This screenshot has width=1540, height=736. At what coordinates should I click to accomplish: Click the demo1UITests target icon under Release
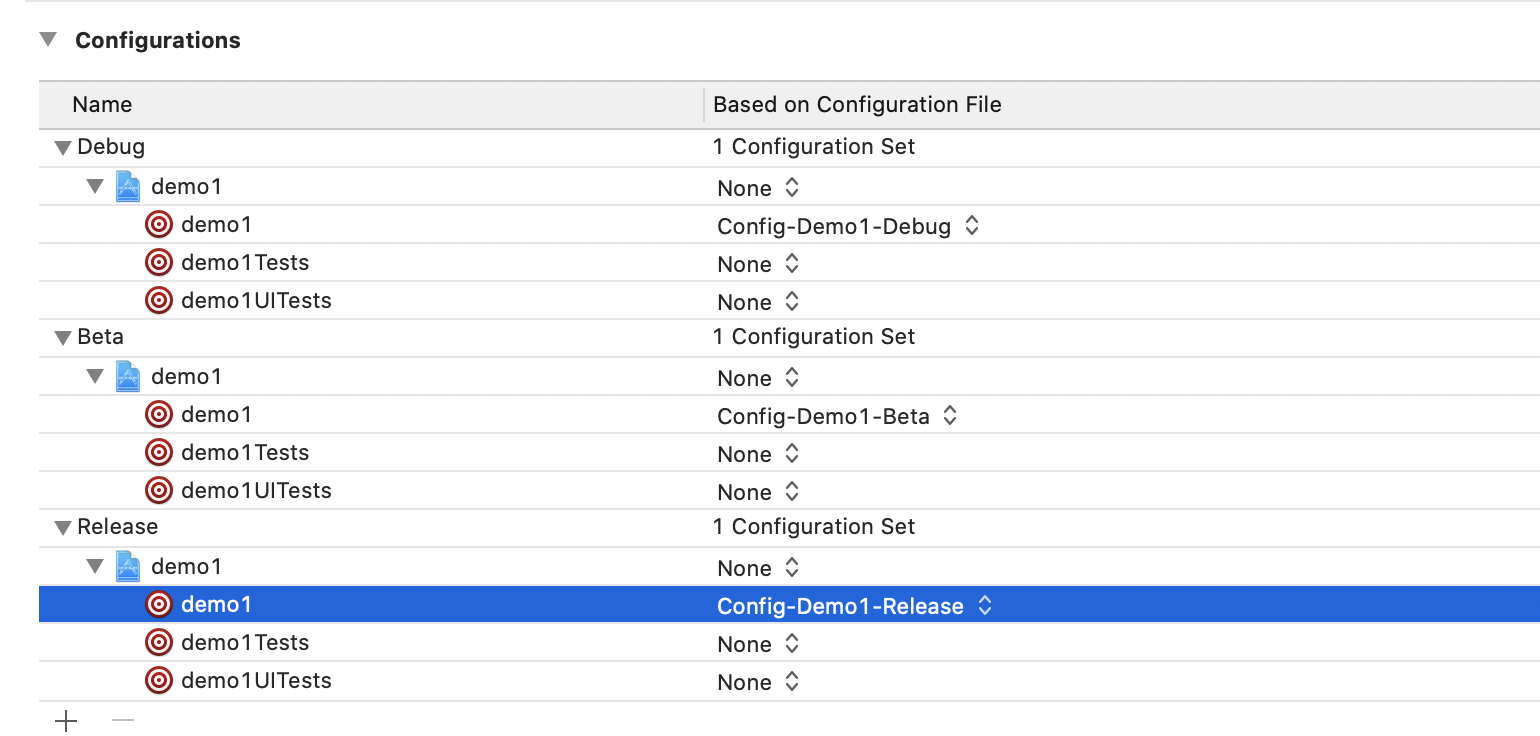(159, 681)
